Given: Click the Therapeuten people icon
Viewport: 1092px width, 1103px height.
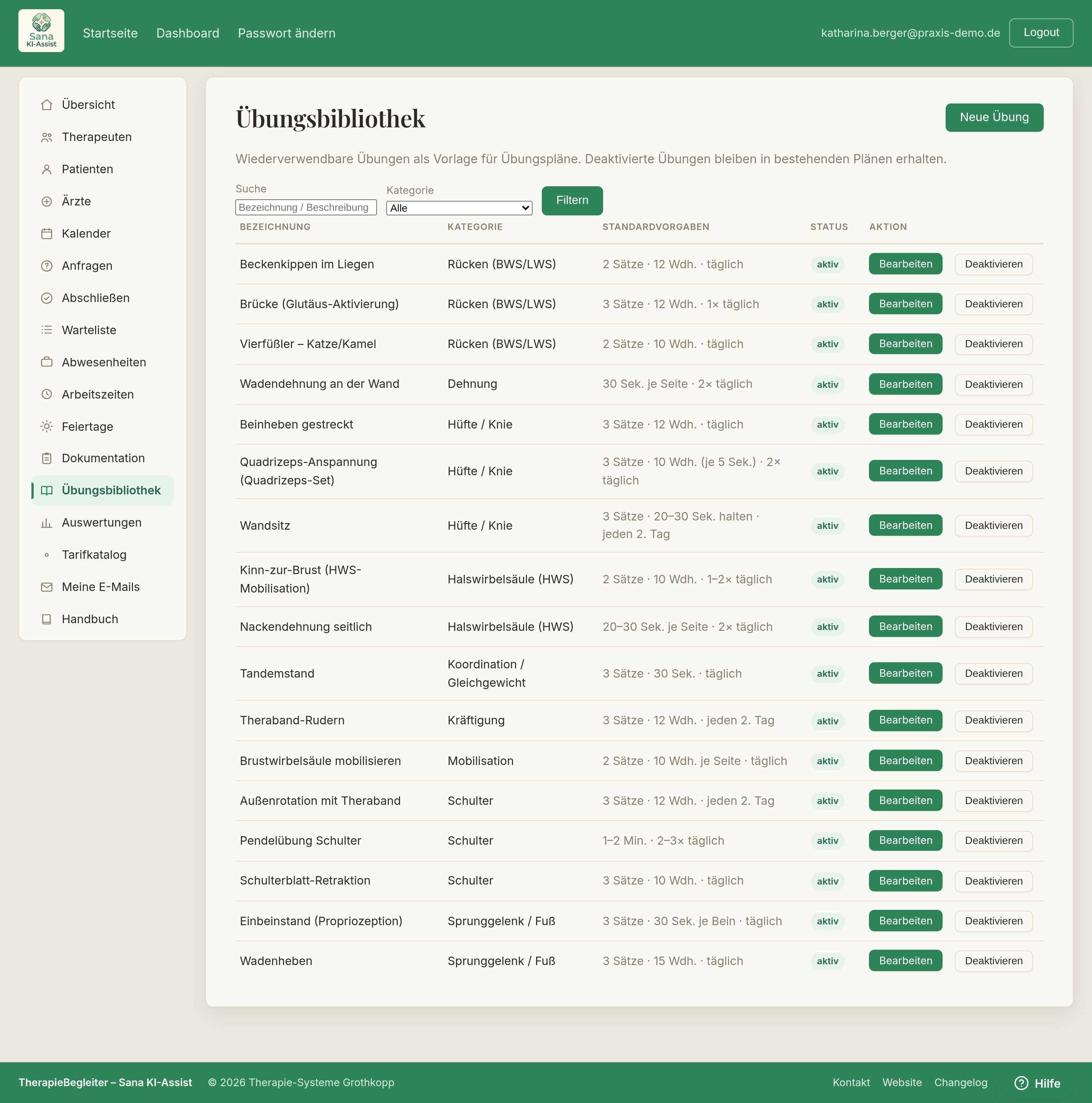Looking at the screenshot, I should 47,137.
